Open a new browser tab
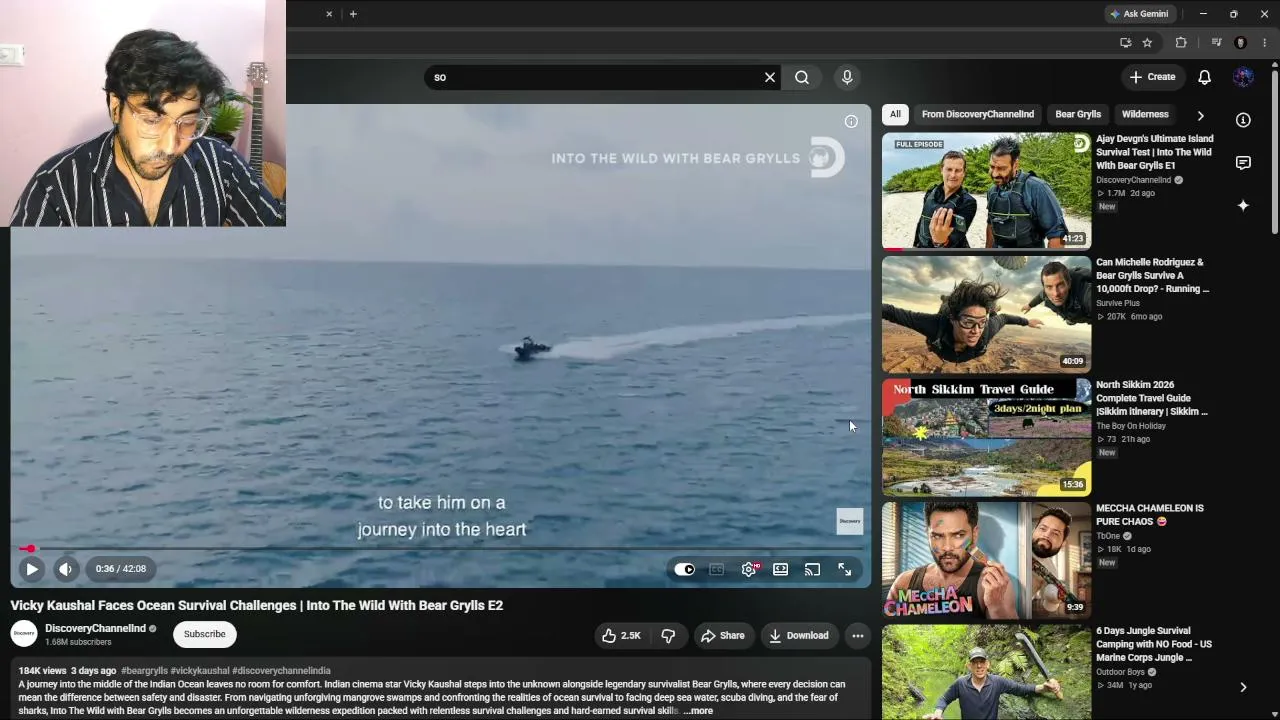1280x720 pixels. 353,14
